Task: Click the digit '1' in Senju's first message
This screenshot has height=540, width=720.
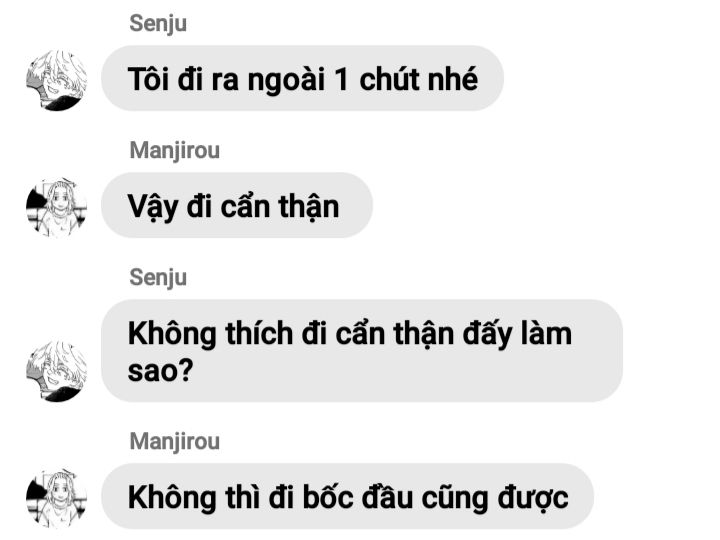Action: (x=341, y=79)
